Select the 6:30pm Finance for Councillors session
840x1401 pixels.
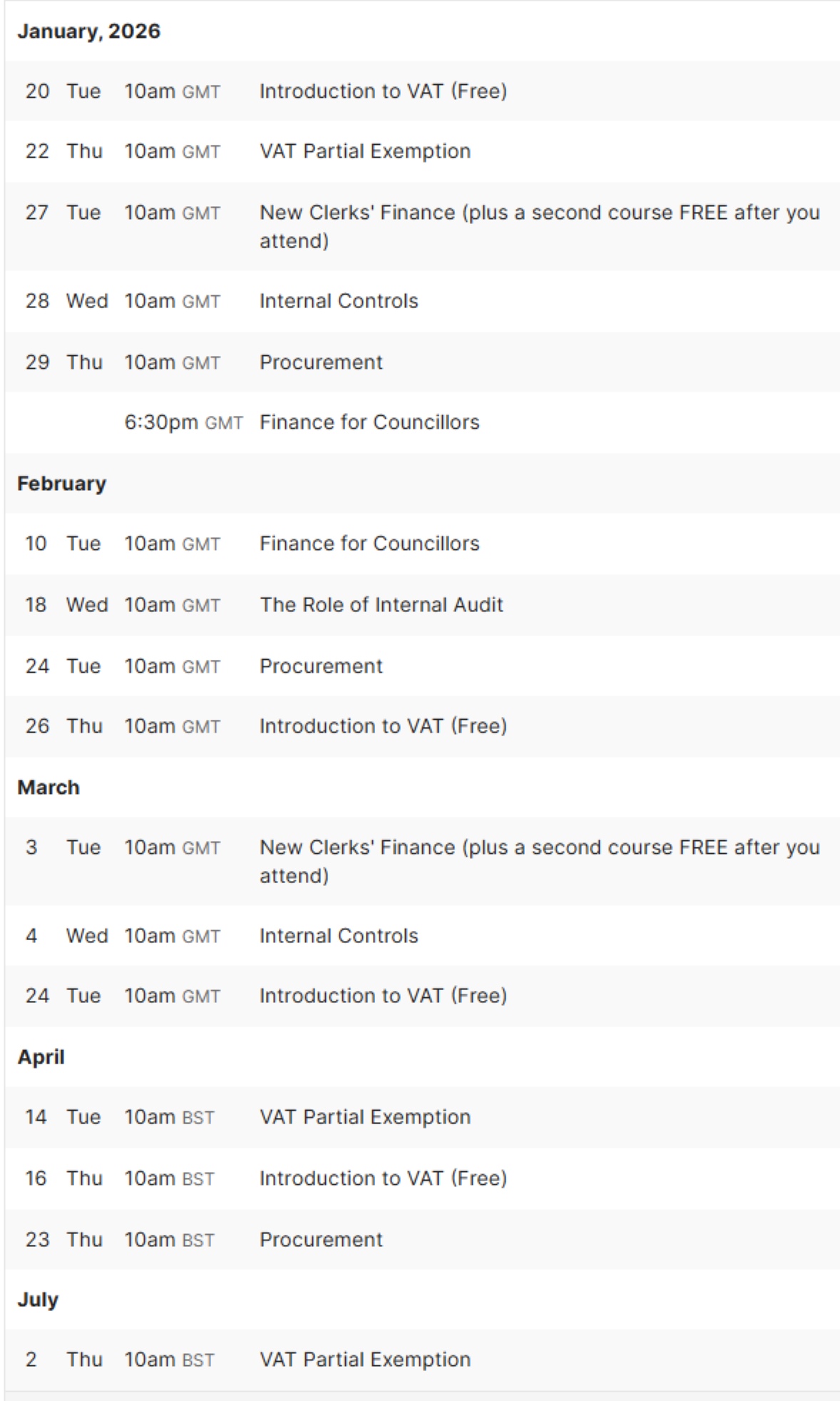coord(369,422)
